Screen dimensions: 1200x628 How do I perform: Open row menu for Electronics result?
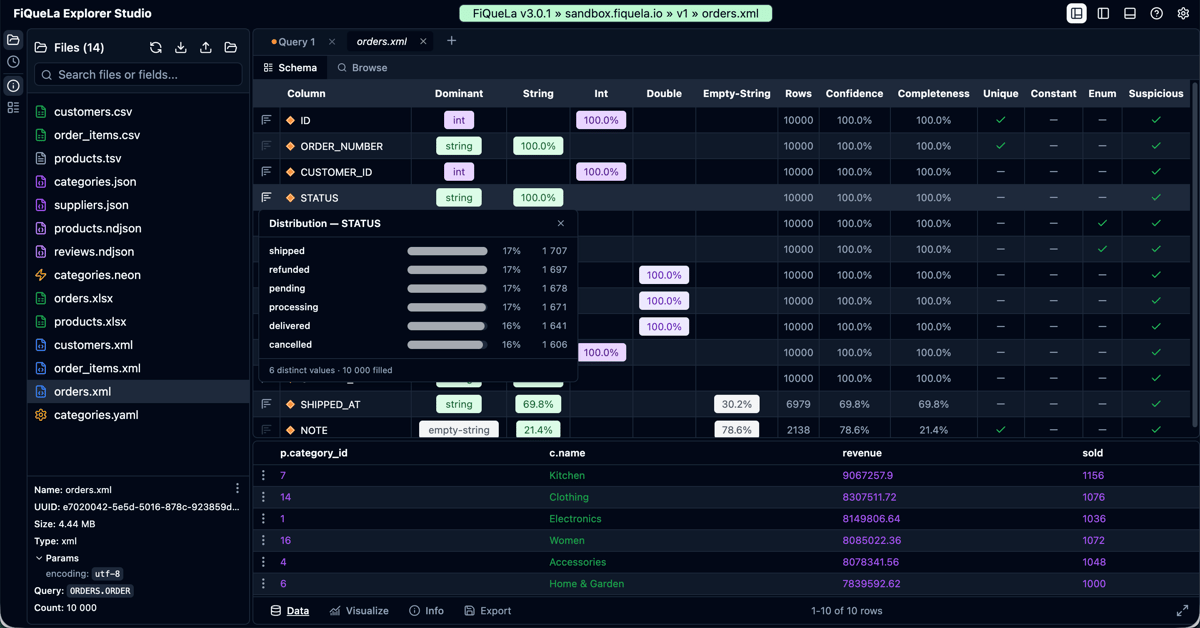click(264, 519)
